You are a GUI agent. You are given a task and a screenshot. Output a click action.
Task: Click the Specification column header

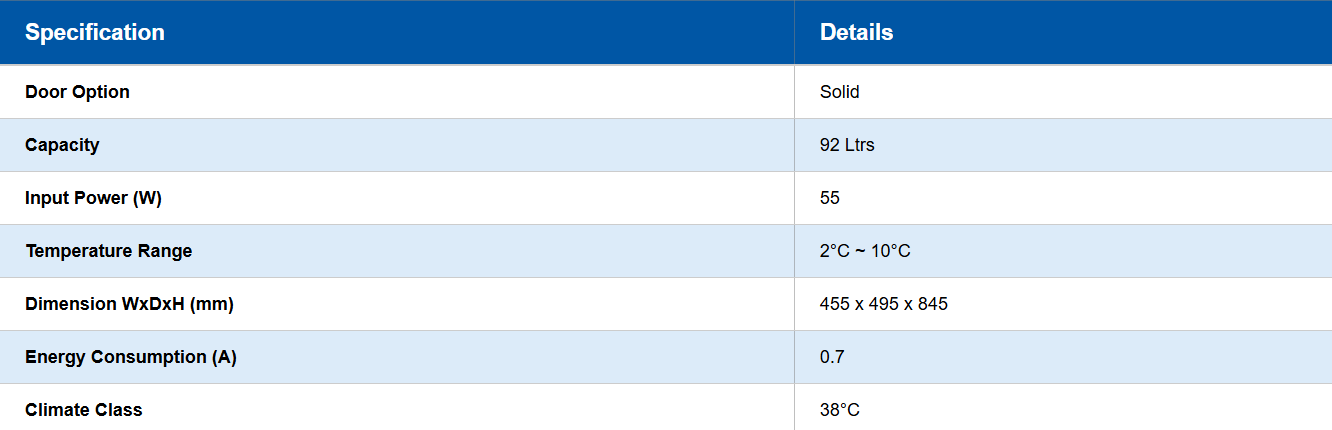pyautogui.click(x=95, y=33)
